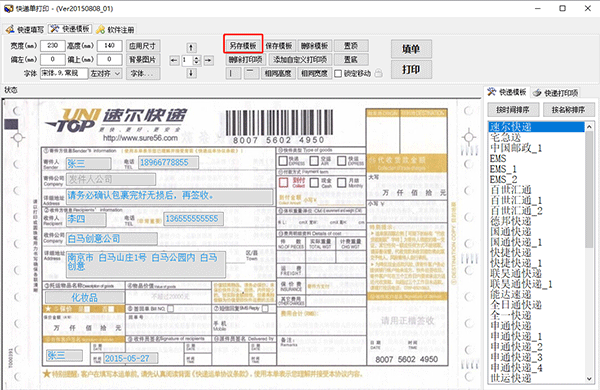Viewport: 600px width, 390px height.
Task: Move item down with down arrow
Action: 191,73
